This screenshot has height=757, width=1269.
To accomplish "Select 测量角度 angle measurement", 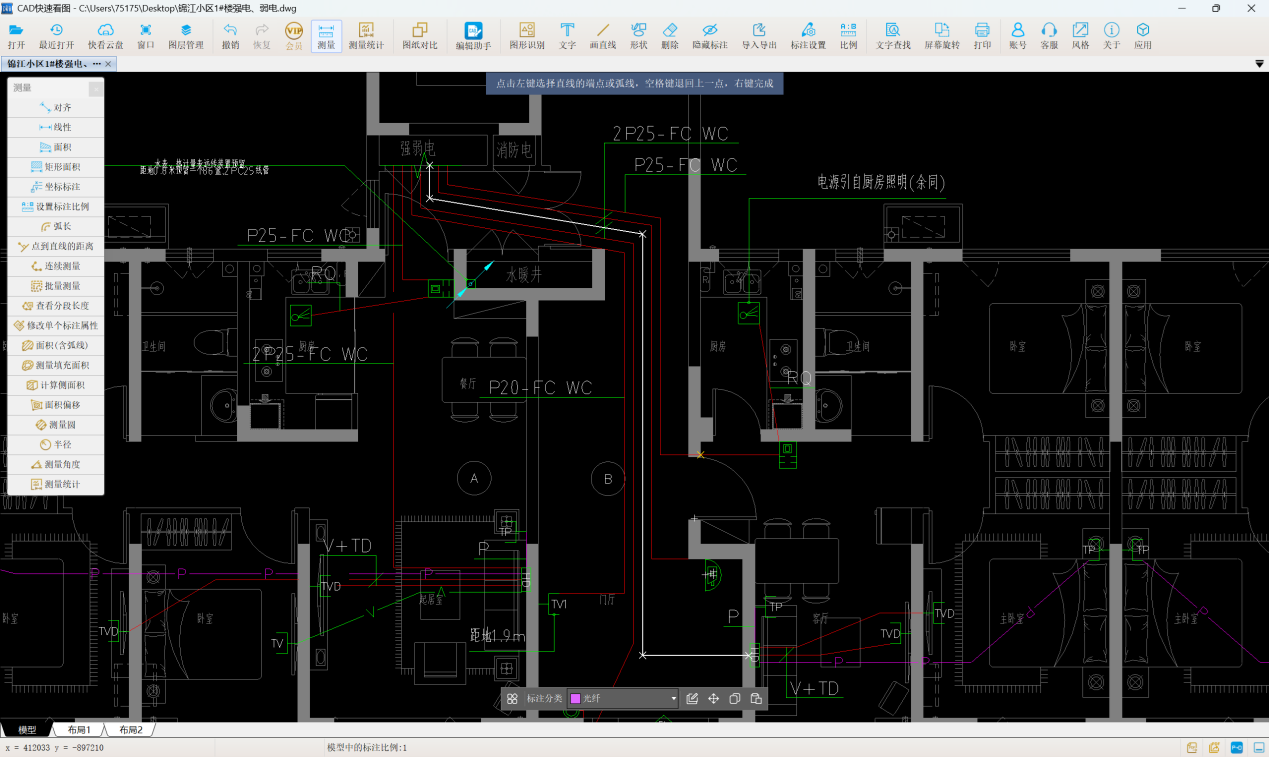I will point(56,464).
